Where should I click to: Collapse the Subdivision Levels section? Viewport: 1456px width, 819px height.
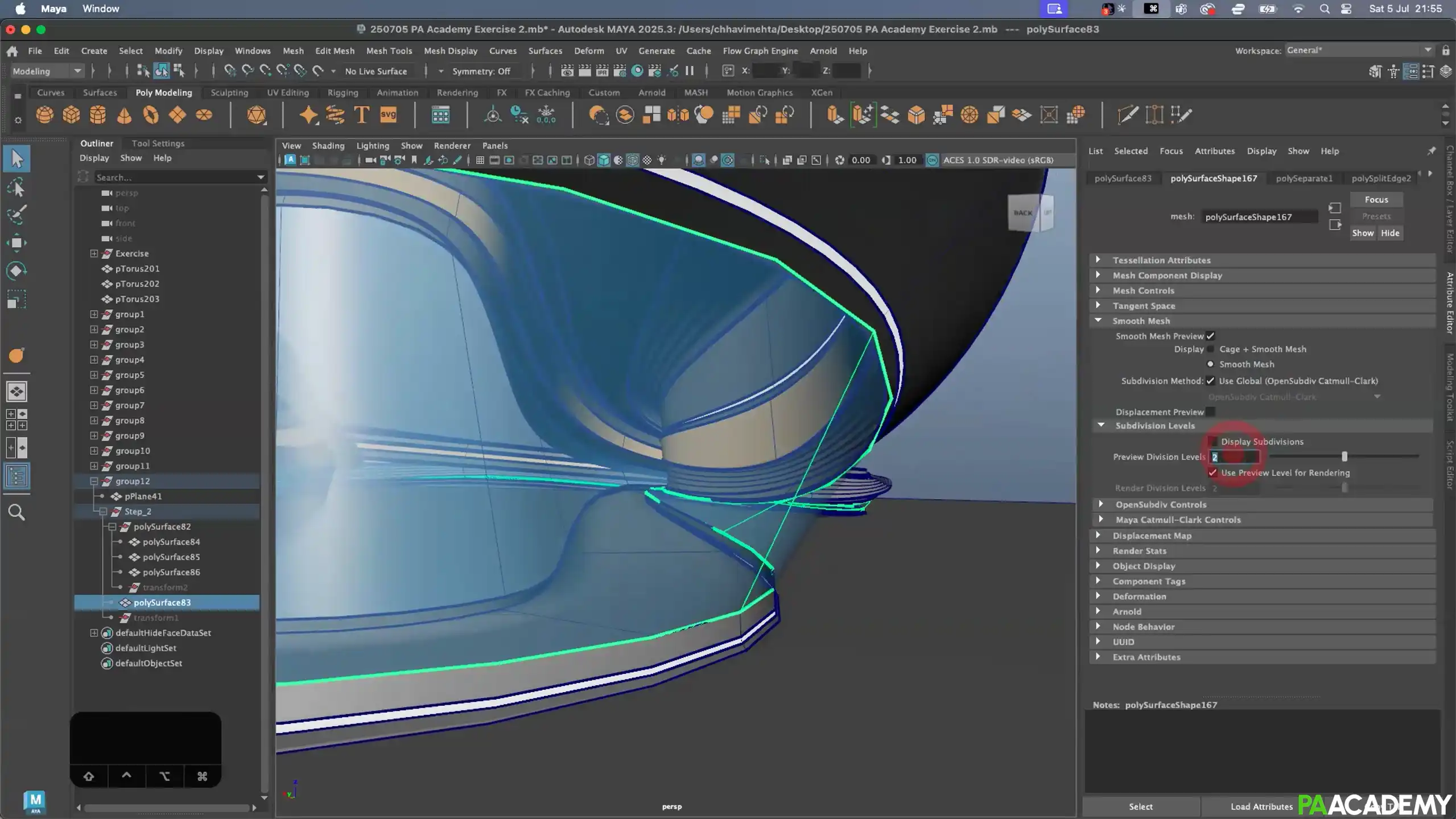pyautogui.click(x=1101, y=425)
